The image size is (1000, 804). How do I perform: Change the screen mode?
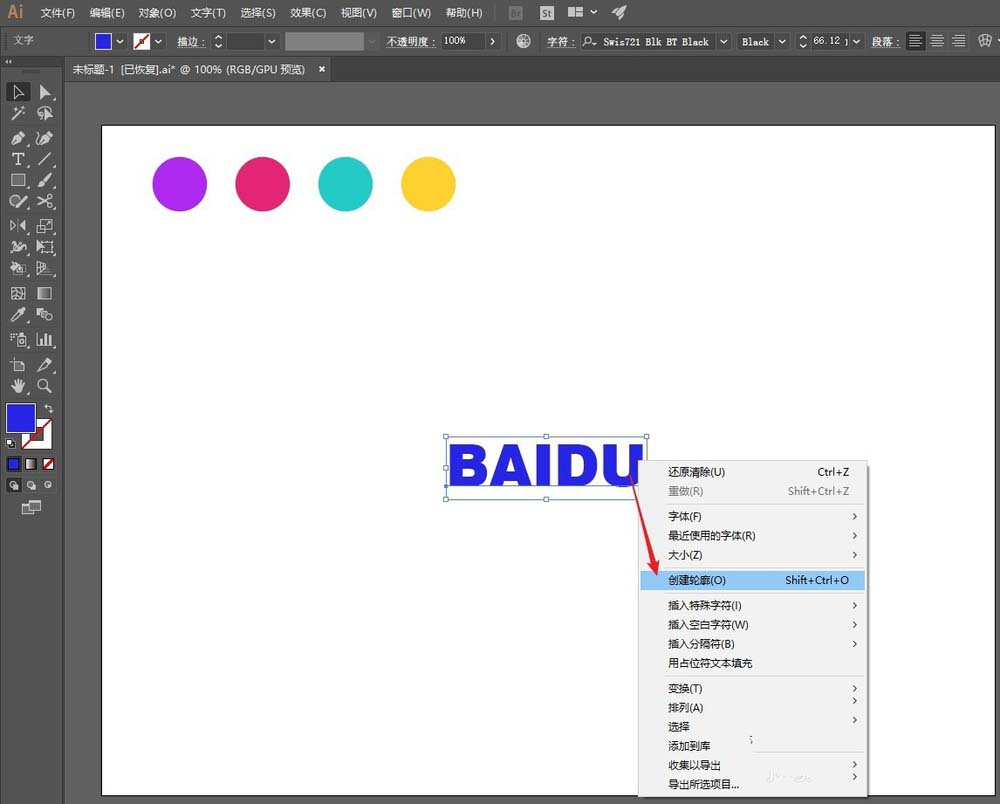pyautogui.click(x=31, y=508)
